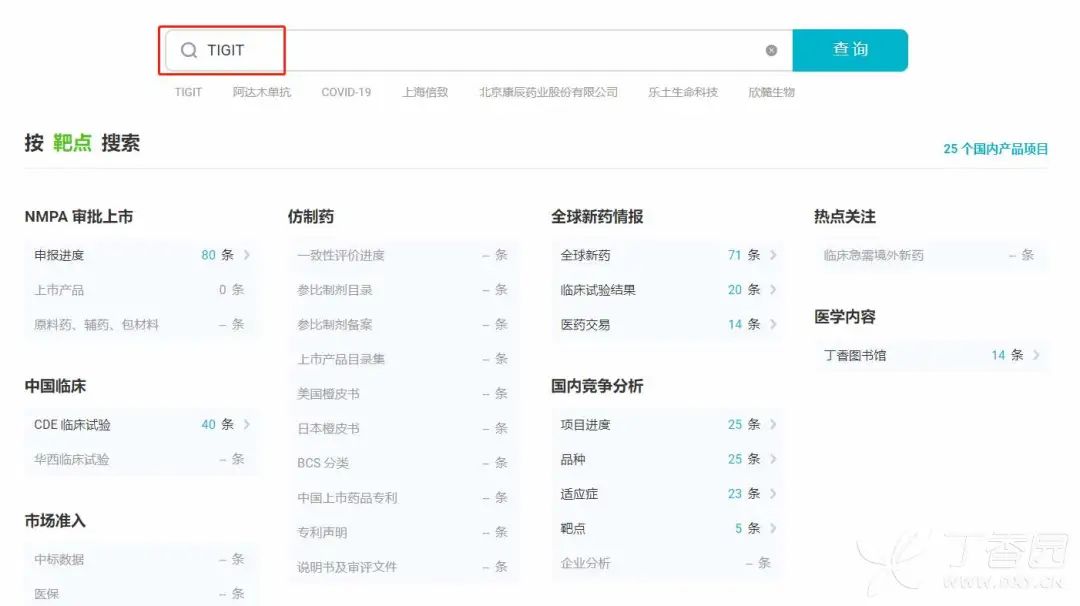Click the 全球新药 row label
Viewport: 1080px width, 606px height.
585,255
